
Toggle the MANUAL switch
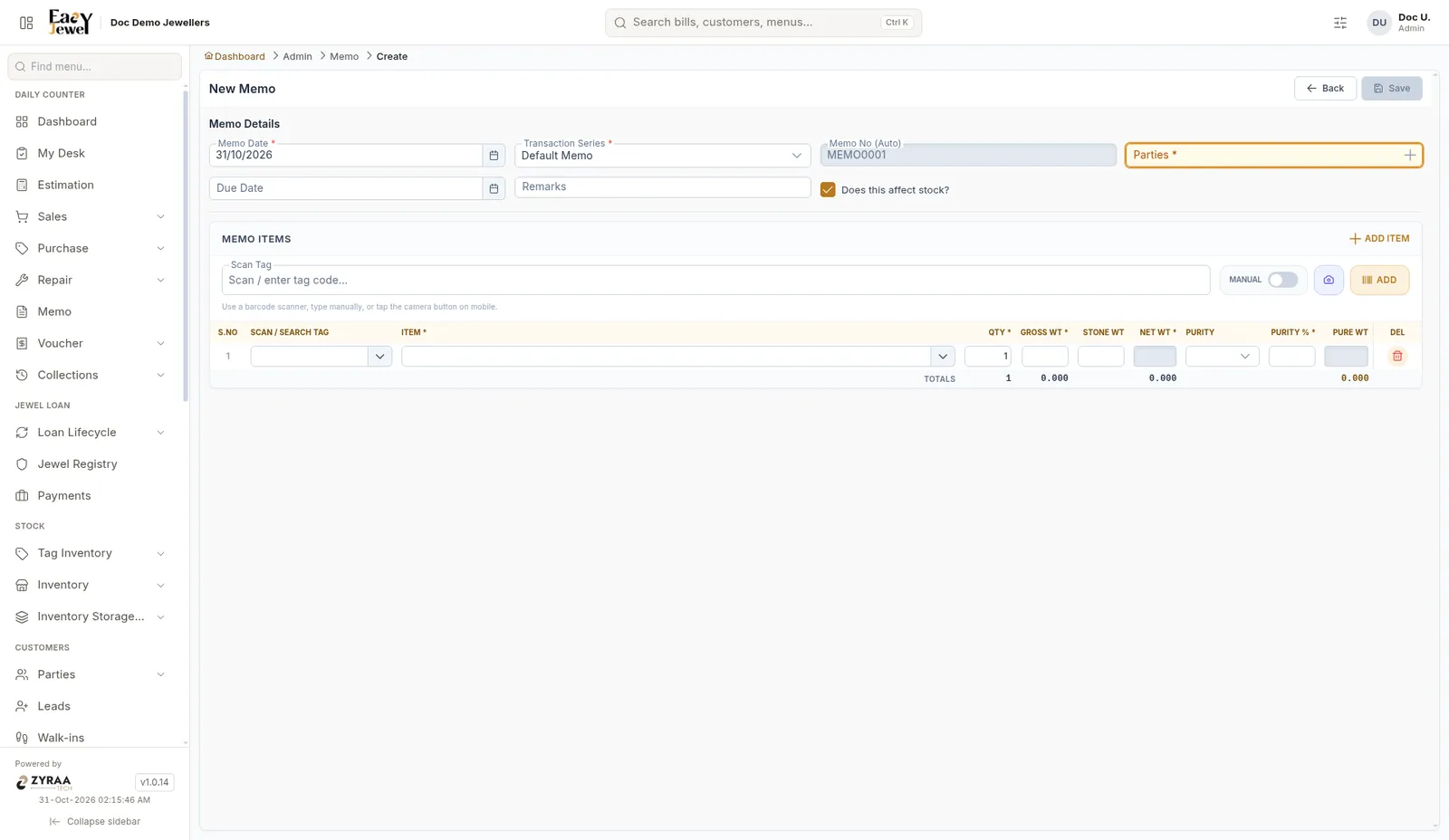click(1282, 280)
